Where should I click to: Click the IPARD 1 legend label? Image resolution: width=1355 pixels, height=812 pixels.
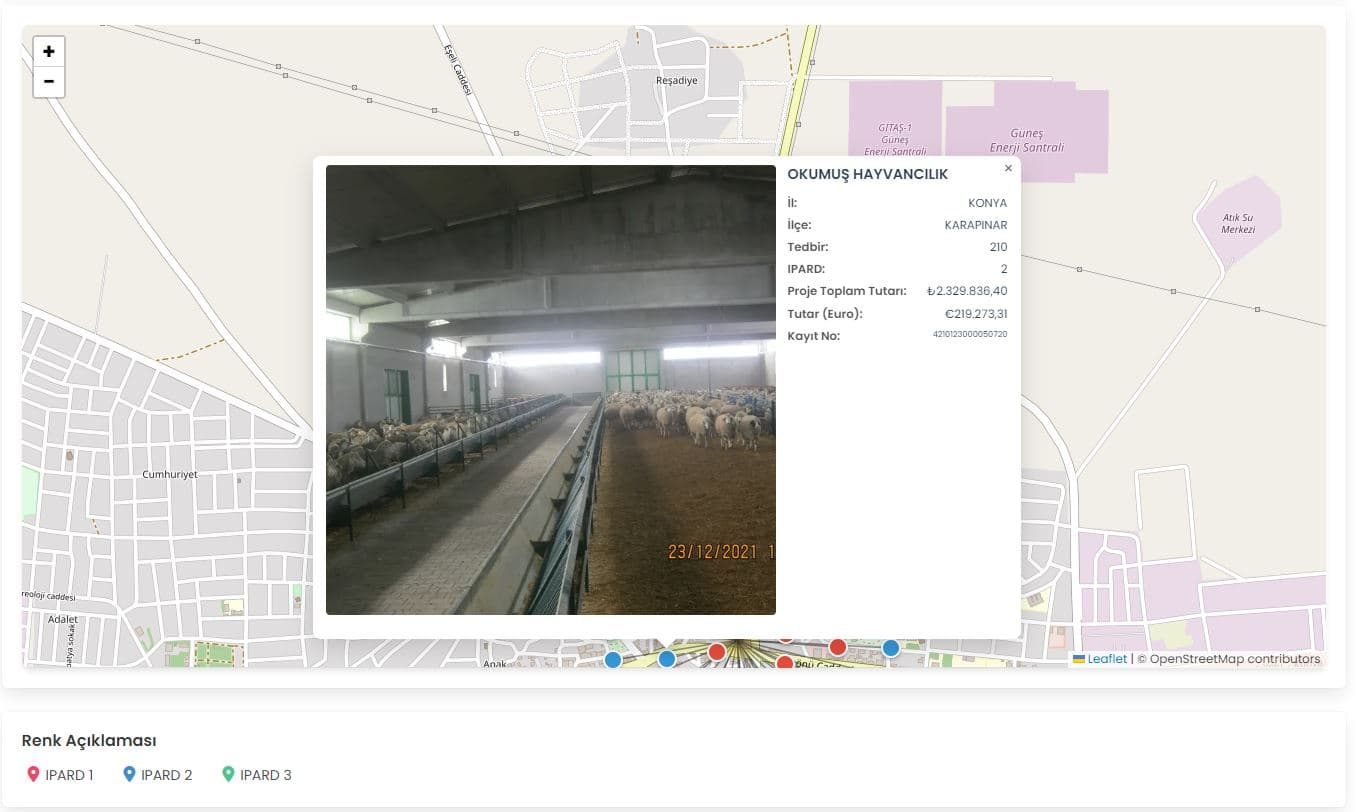(69, 775)
